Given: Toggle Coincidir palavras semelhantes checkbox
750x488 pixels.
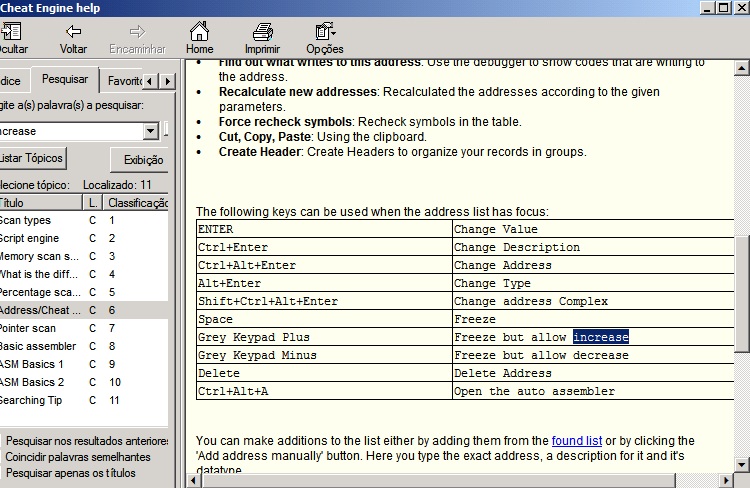Looking at the screenshot, I should (75, 457).
